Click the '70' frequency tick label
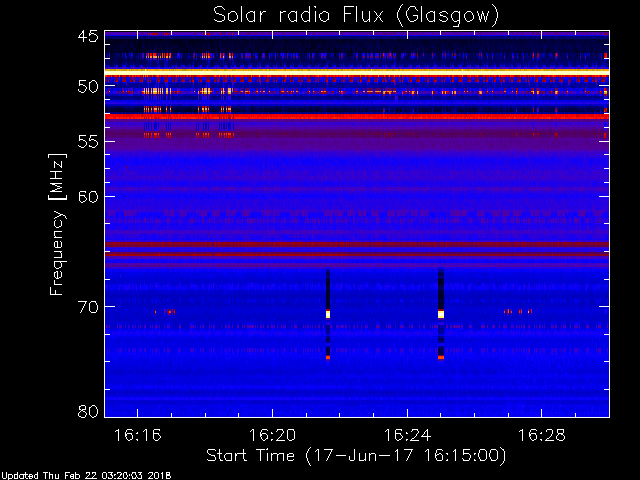This screenshot has height=480, width=640. pyautogui.click(x=88, y=307)
